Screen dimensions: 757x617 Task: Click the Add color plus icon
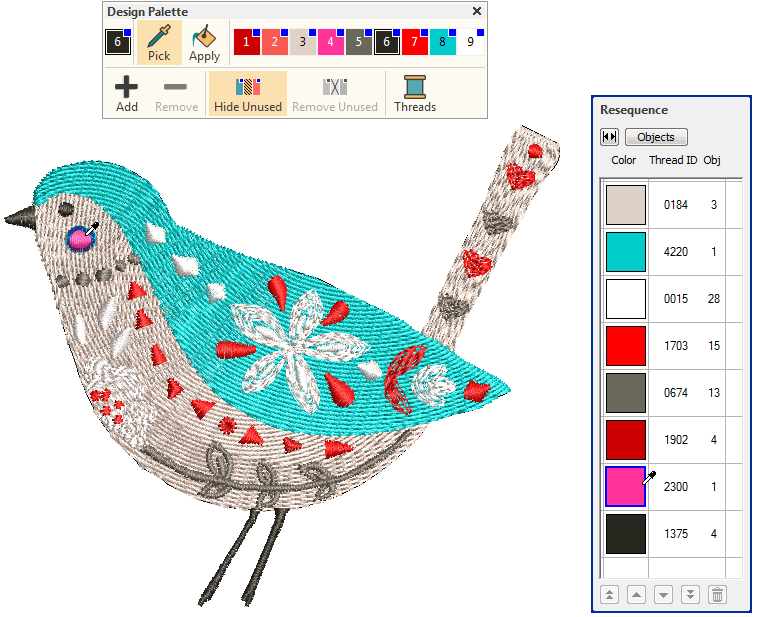point(127,93)
